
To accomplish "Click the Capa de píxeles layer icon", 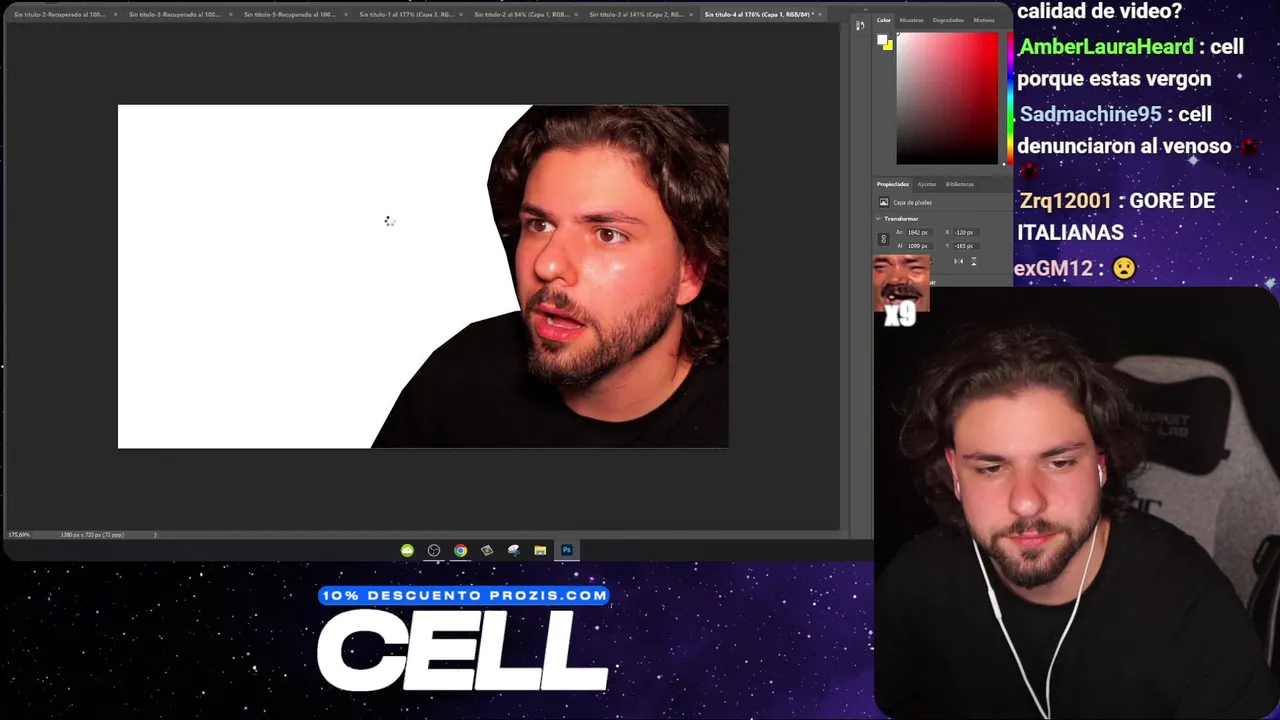I will (884, 202).
